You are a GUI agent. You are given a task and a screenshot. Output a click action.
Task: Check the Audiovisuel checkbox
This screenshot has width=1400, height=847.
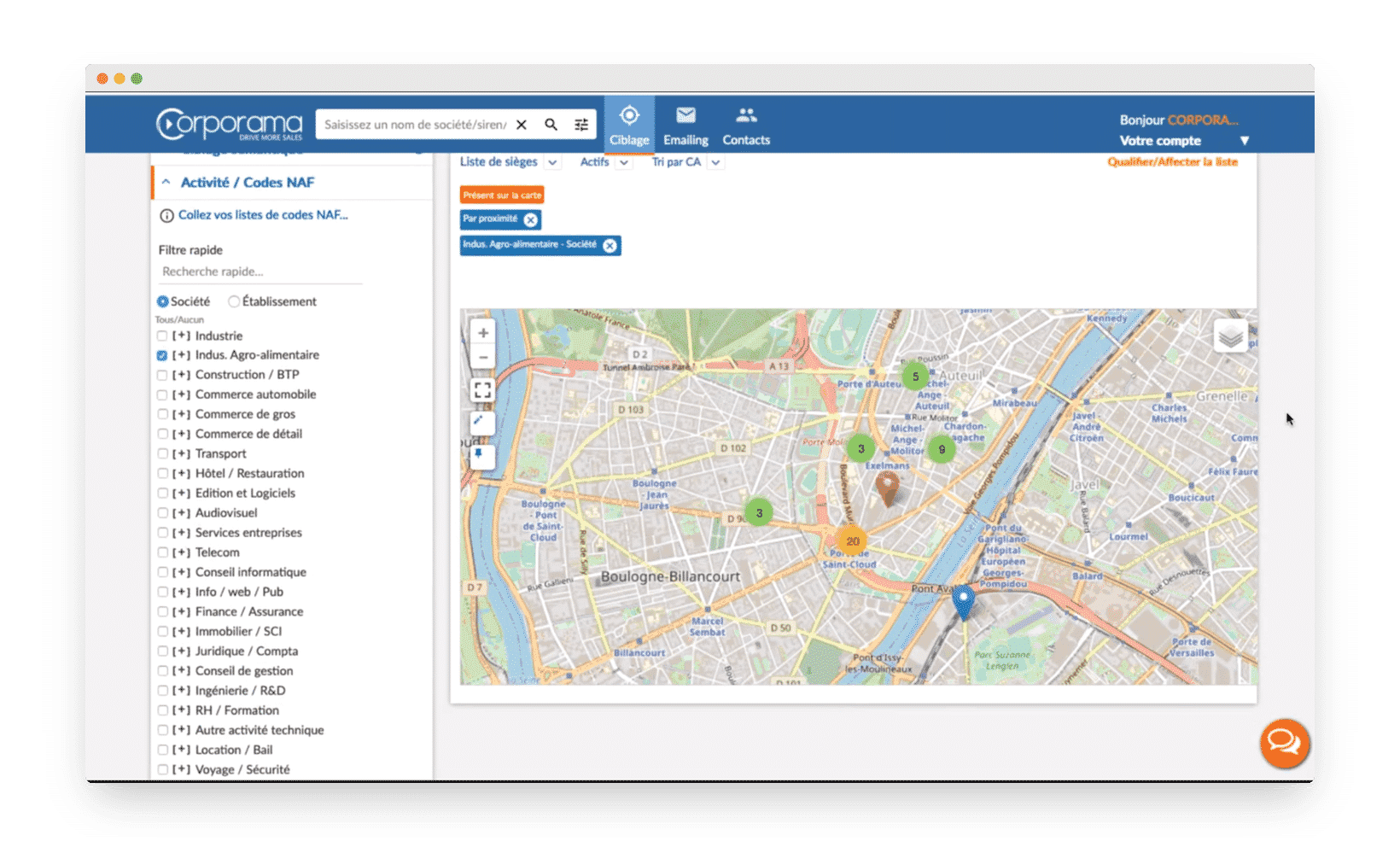point(162,513)
